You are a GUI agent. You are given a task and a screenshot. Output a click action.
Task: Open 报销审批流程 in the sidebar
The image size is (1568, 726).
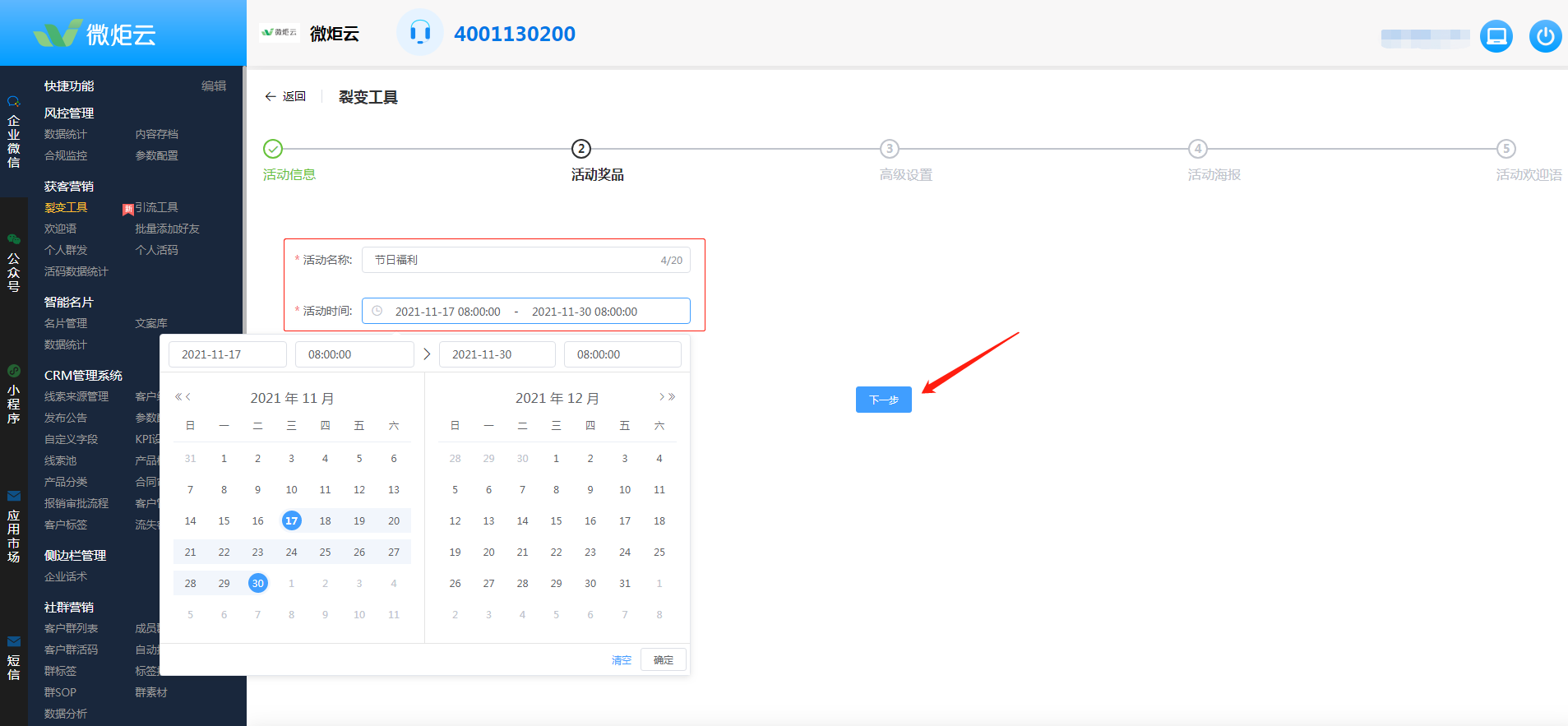click(x=76, y=504)
